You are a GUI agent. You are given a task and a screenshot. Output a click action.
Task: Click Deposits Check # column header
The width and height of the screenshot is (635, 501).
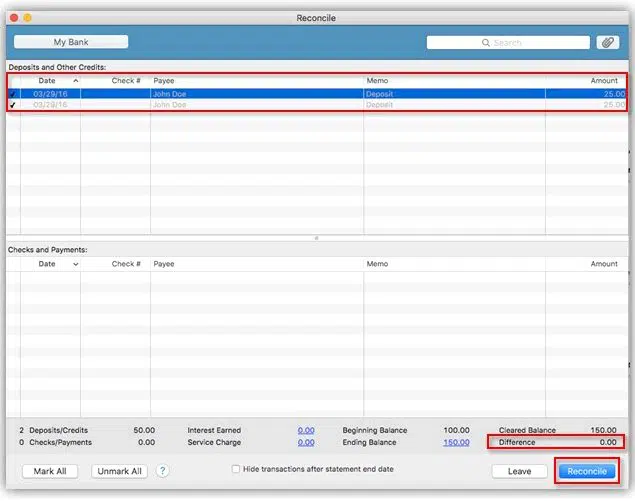point(115,81)
